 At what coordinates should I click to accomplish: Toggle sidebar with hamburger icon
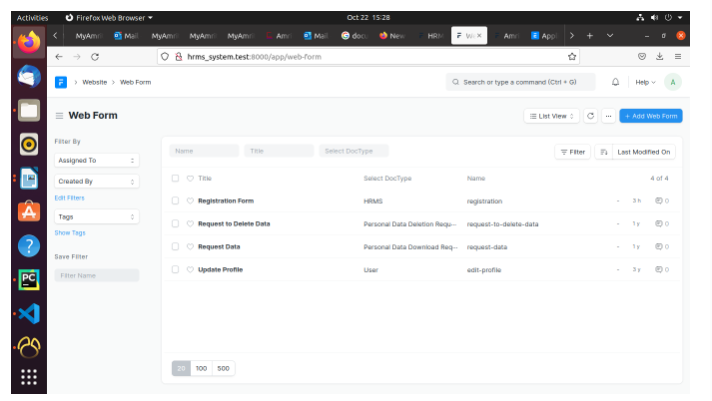(x=59, y=116)
